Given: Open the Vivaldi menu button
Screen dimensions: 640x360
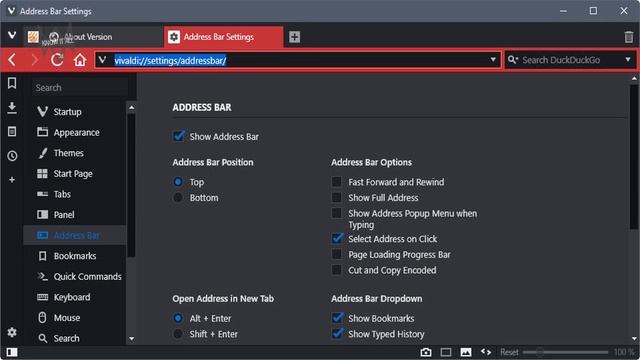Looking at the screenshot, I should click(x=12, y=36).
